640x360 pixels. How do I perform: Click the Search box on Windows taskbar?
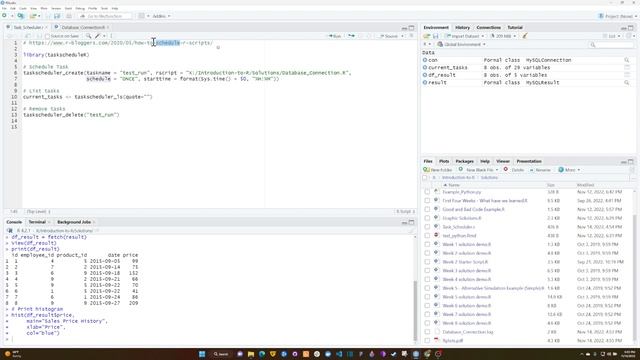pyautogui.click(x=221, y=354)
